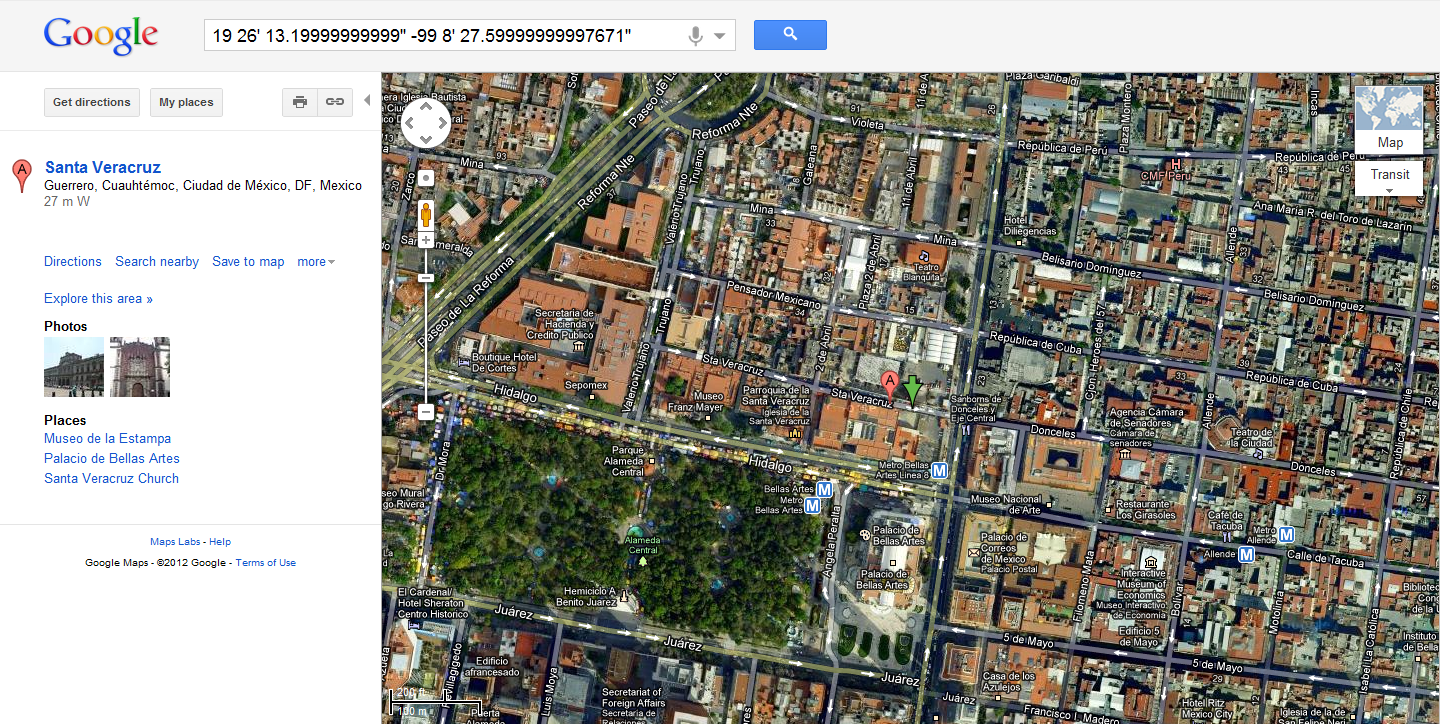Click the Help link
Viewport: 1440px width, 724px height.
point(220,542)
